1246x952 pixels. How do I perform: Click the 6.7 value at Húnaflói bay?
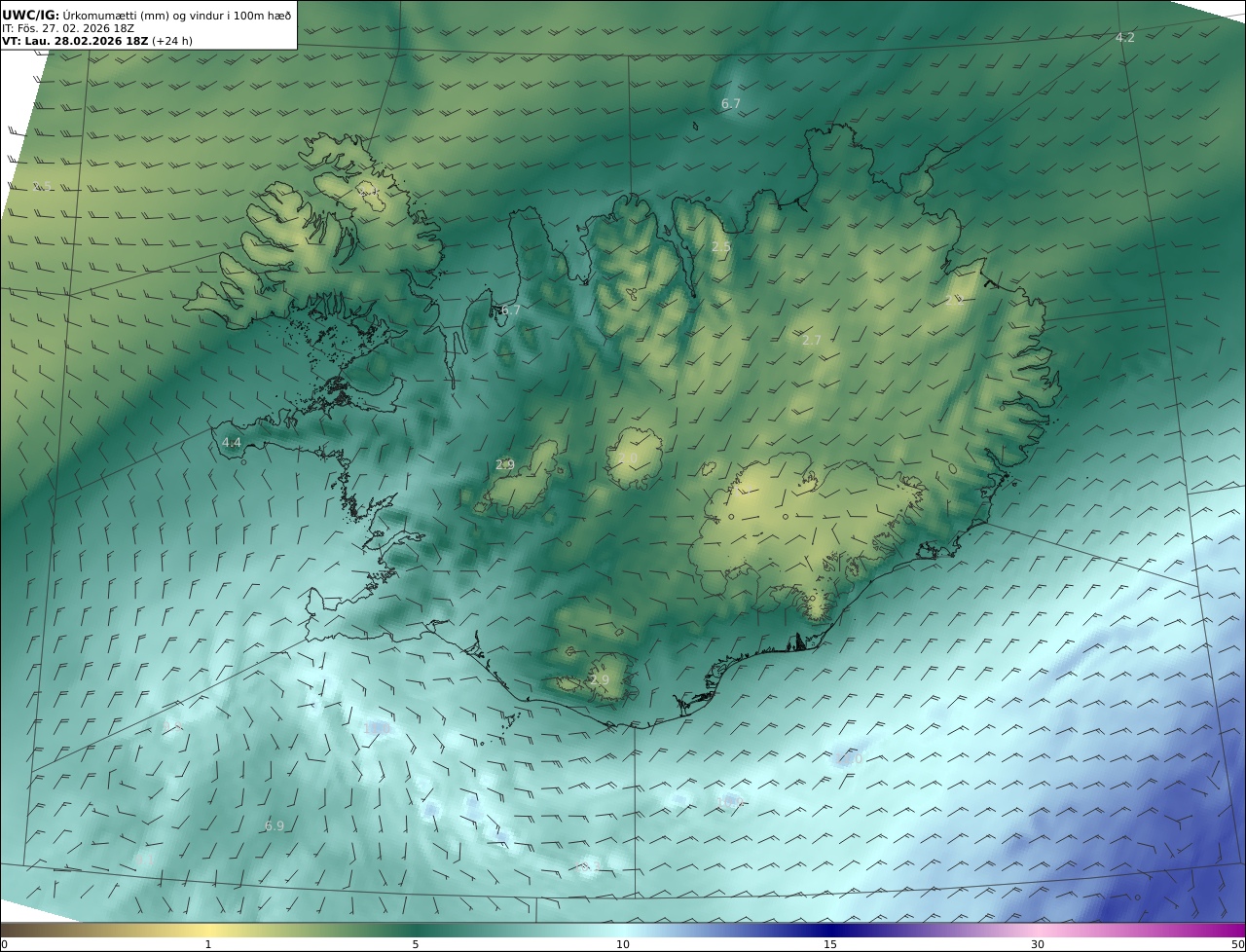pos(510,311)
